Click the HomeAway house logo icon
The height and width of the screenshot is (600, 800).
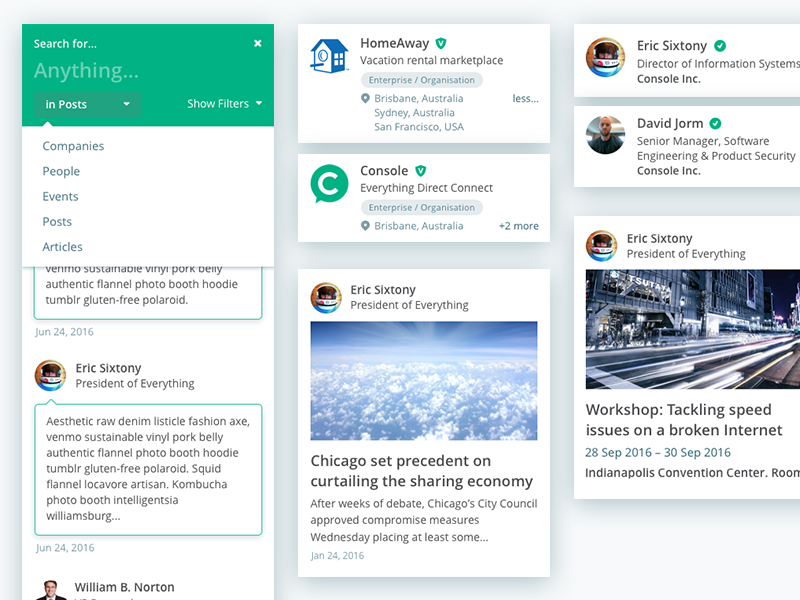(329, 56)
